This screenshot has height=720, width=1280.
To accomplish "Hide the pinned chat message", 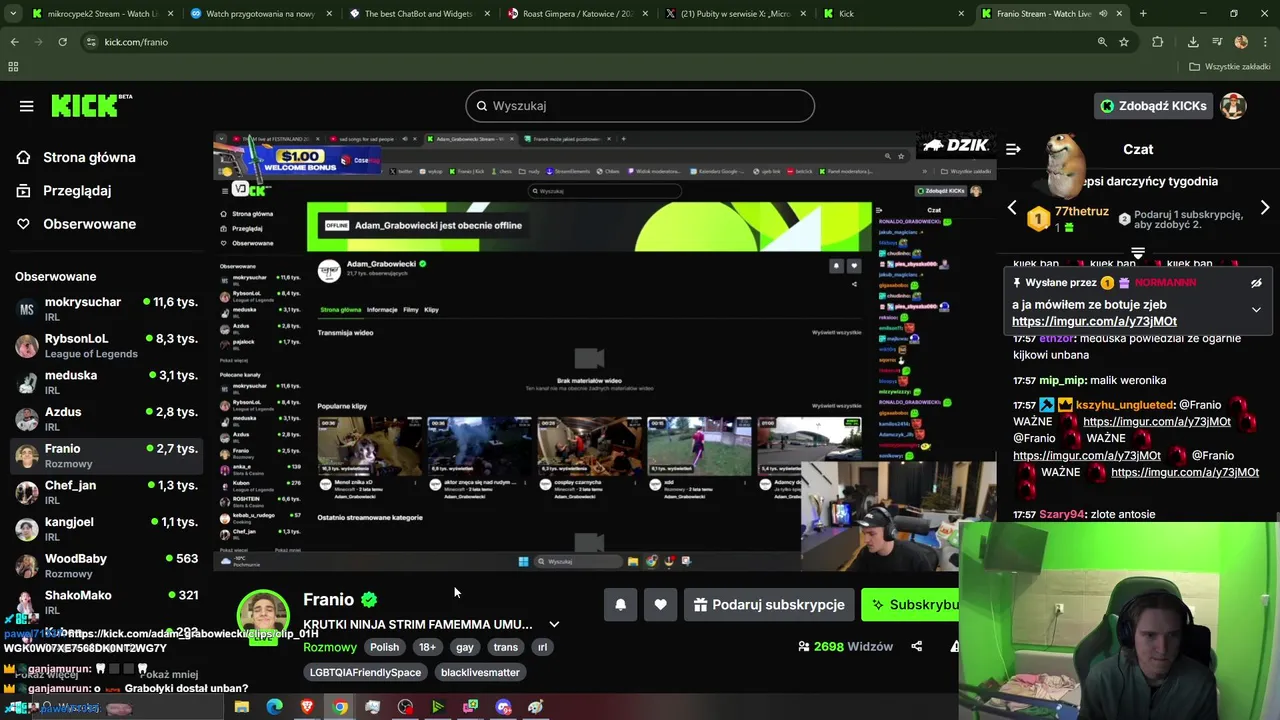I will tap(1256, 283).
